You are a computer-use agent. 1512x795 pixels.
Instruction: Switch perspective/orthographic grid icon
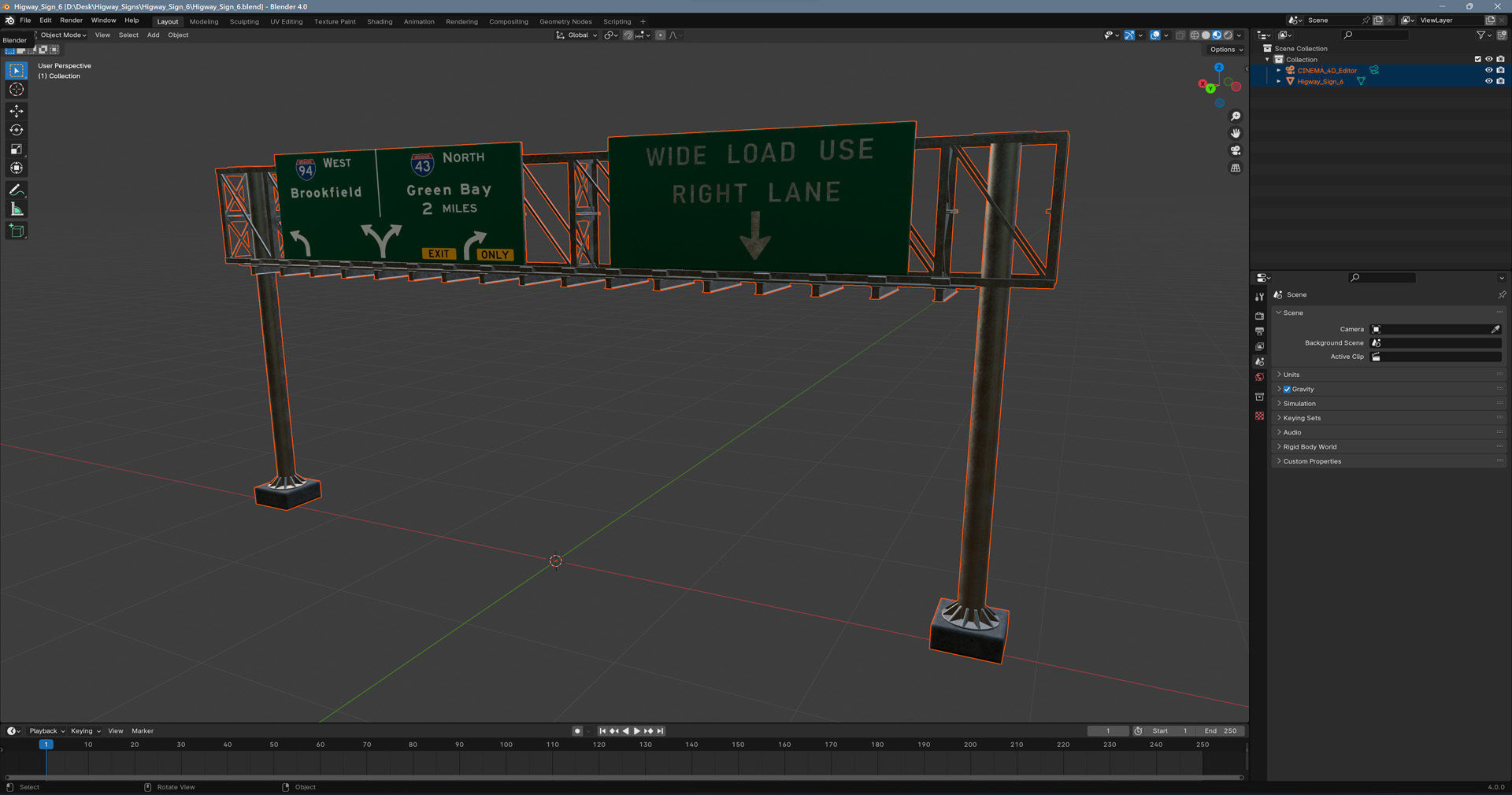[x=1236, y=168]
